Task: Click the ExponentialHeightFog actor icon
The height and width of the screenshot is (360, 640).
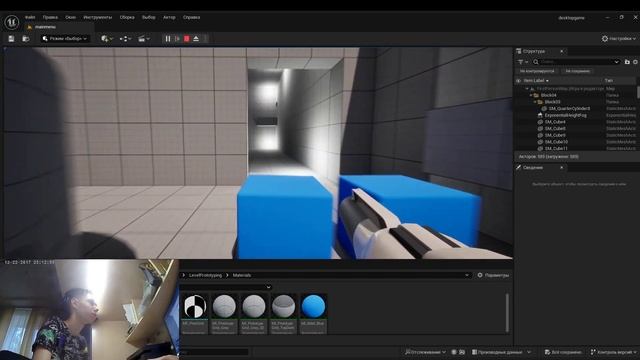Action: point(540,116)
